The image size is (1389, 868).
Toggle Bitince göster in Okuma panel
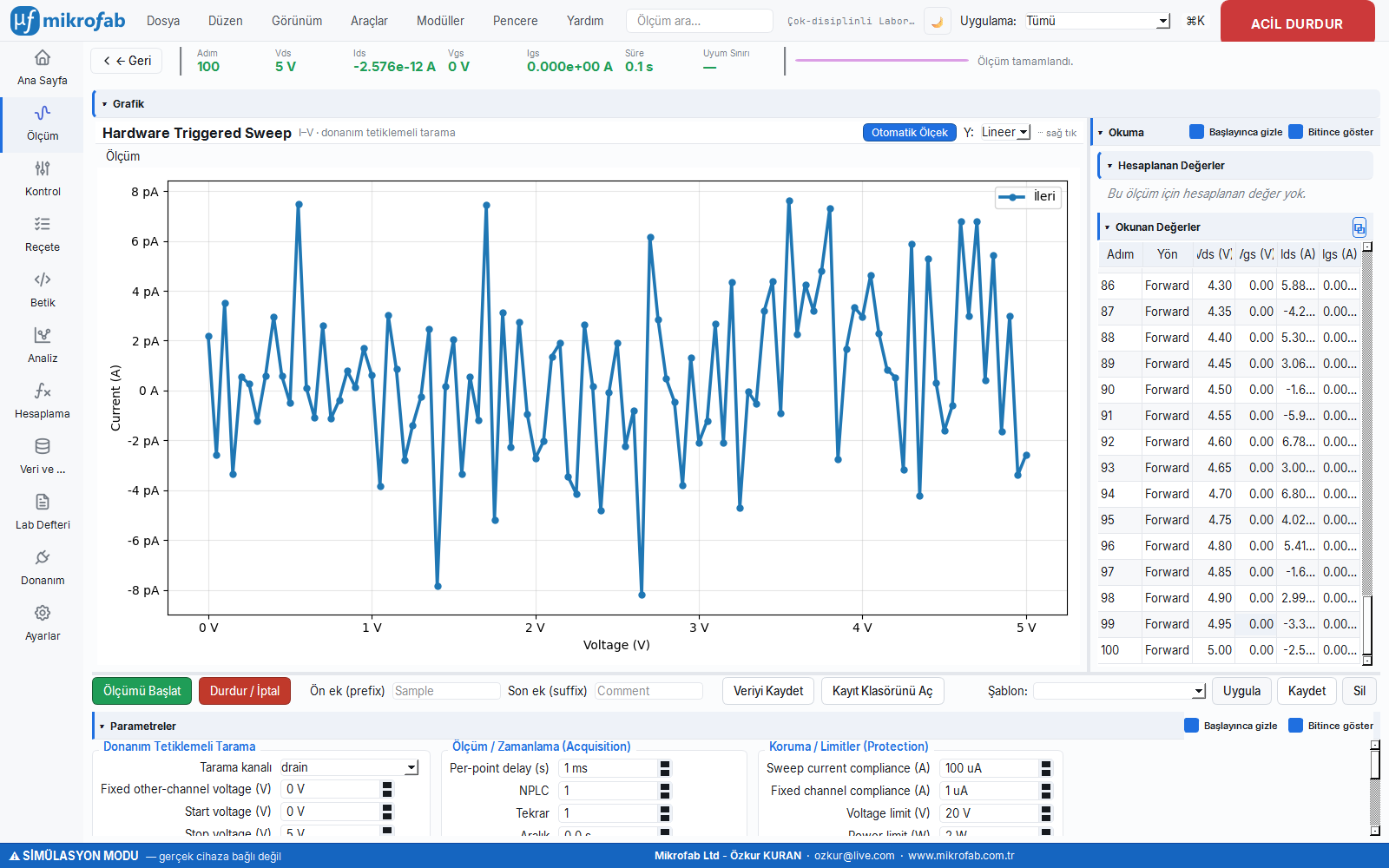[1332, 132]
